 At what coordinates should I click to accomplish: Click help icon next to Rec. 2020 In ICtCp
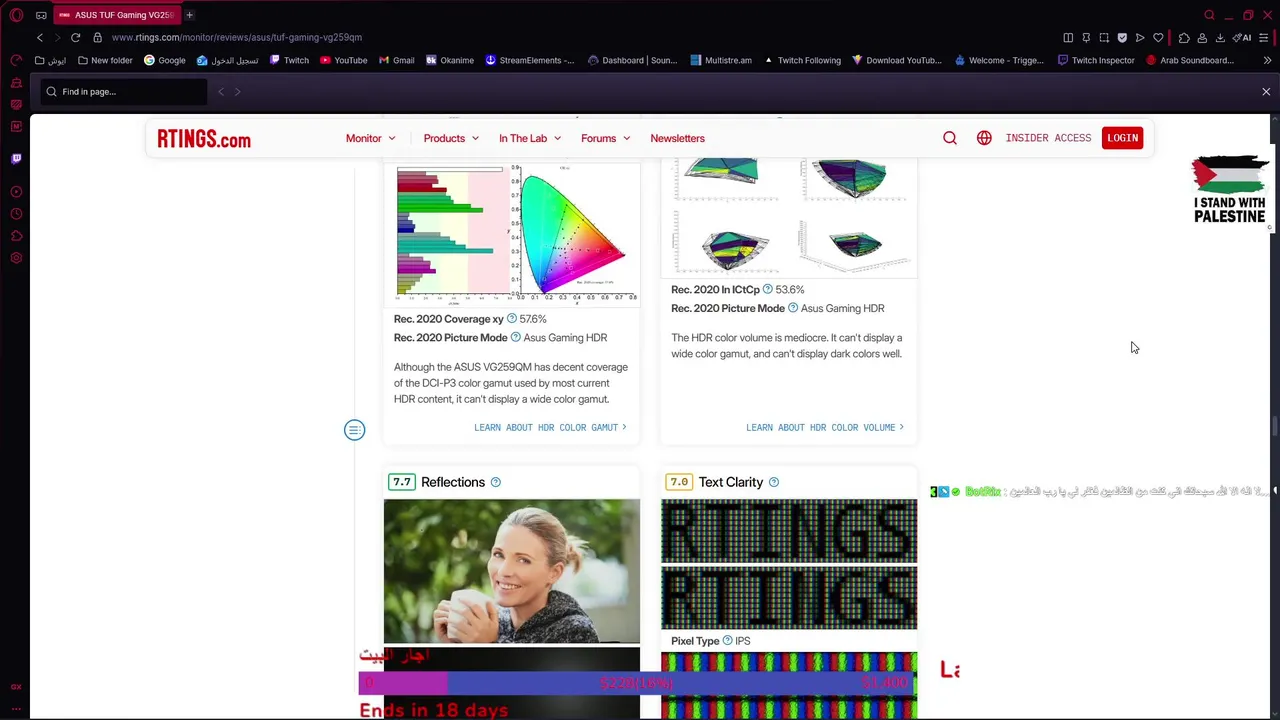coord(768,289)
